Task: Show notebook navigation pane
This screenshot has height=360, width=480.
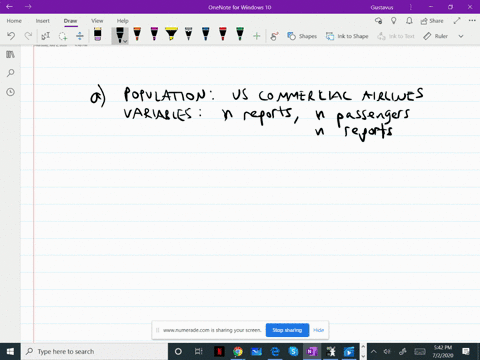Action: (10, 54)
